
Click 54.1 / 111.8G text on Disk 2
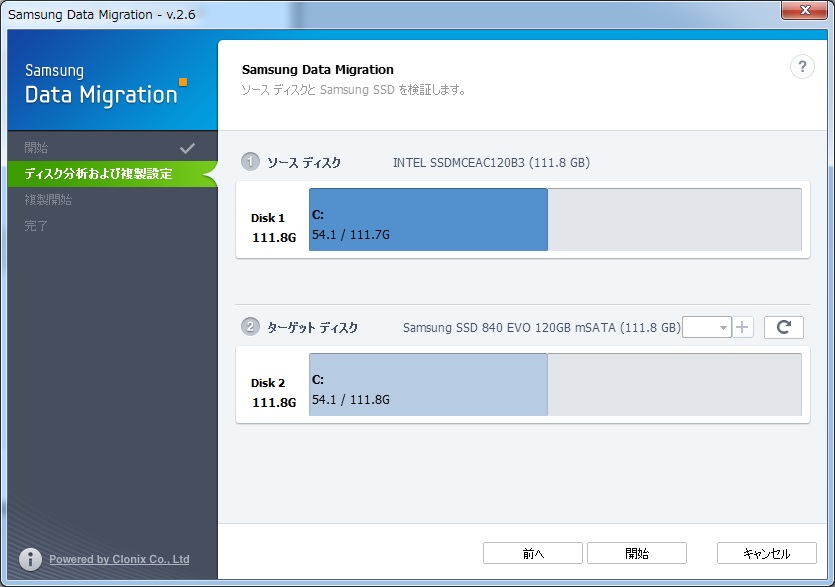coord(350,400)
